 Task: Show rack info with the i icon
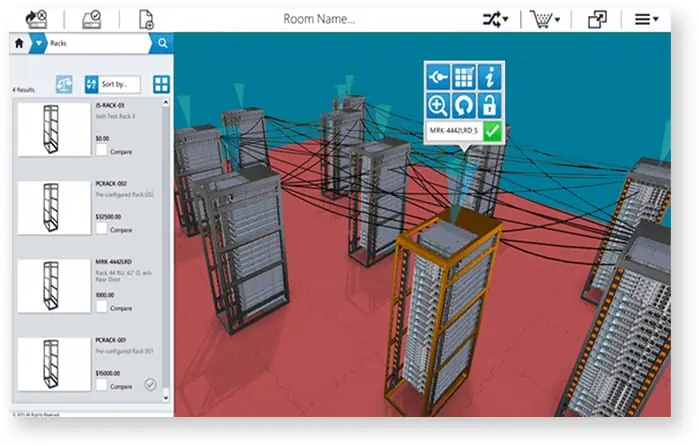pyautogui.click(x=490, y=77)
